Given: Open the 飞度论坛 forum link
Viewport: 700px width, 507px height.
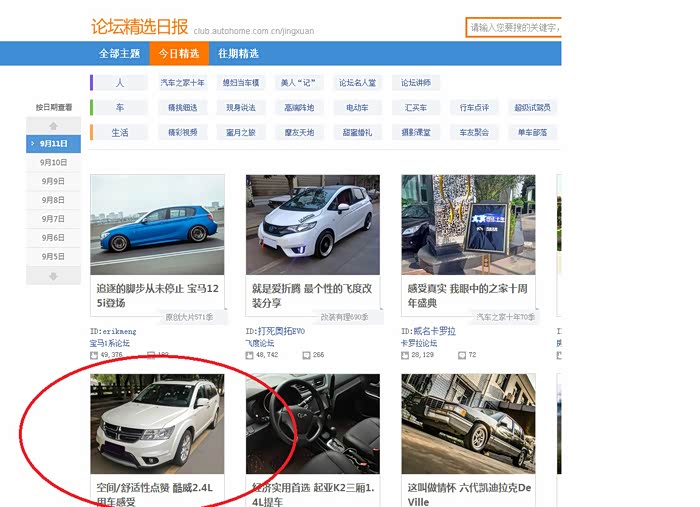Looking at the screenshot, I should [x=260, y=343].
